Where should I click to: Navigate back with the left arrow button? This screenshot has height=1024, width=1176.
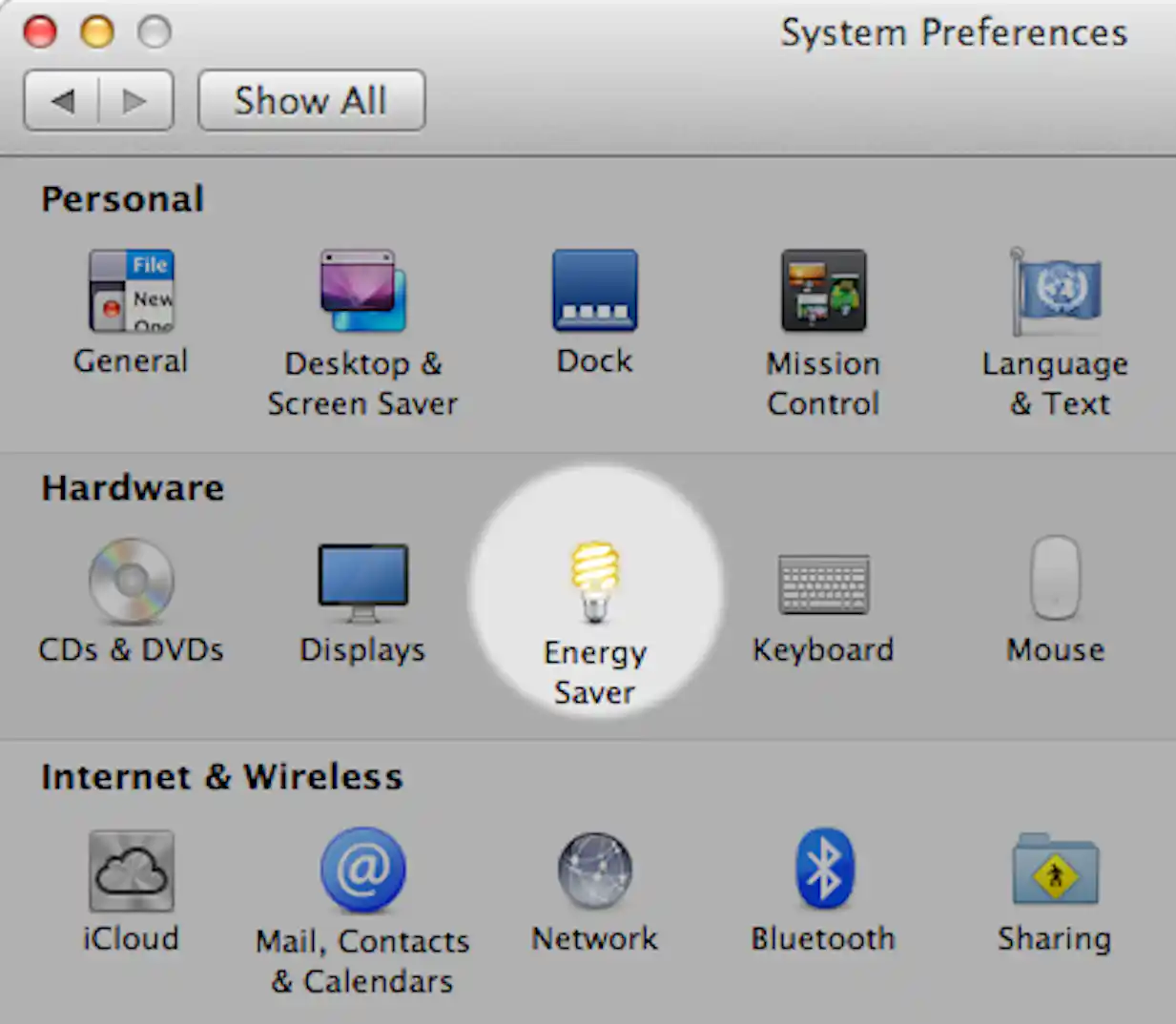pyautogui.click(x=62, y=100)
